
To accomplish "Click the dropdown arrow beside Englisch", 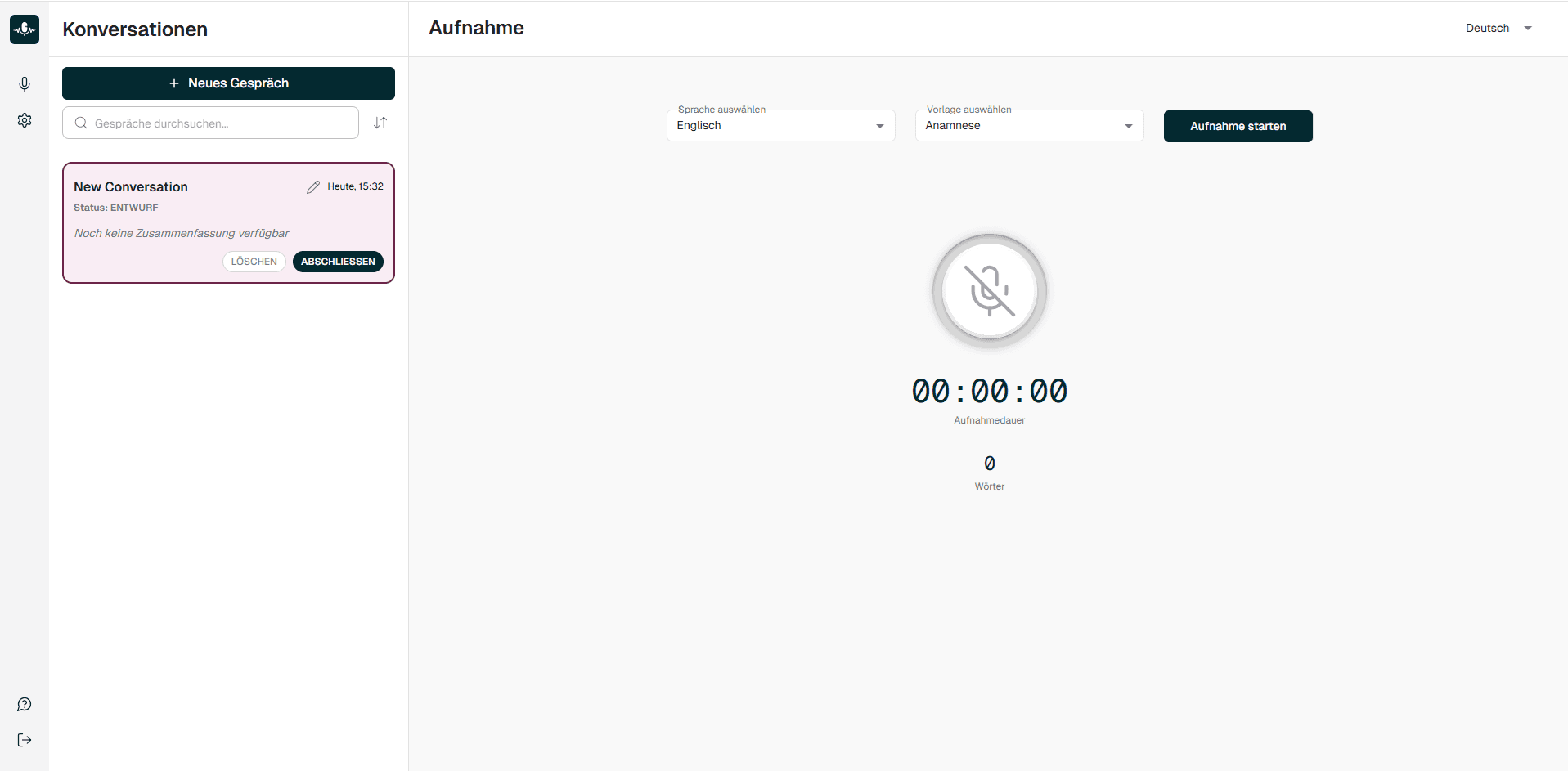I will [x=880, y=126].
